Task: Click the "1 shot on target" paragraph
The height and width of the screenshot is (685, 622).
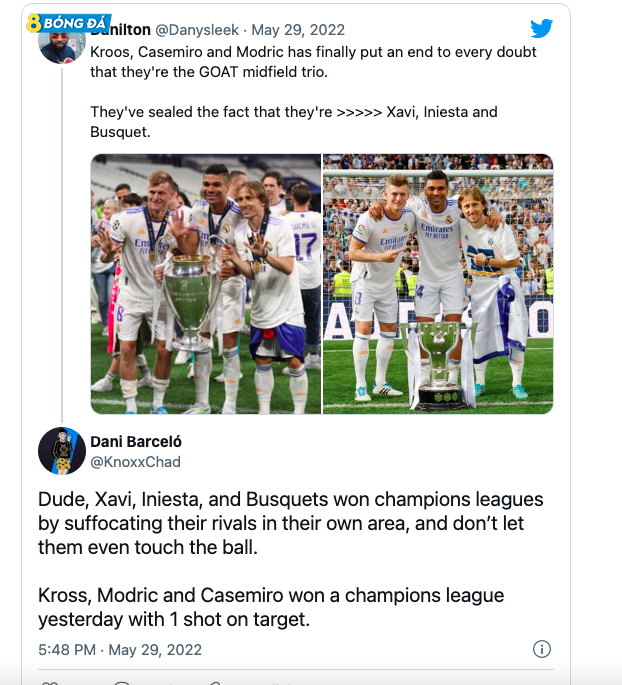Action: (270, 607)
